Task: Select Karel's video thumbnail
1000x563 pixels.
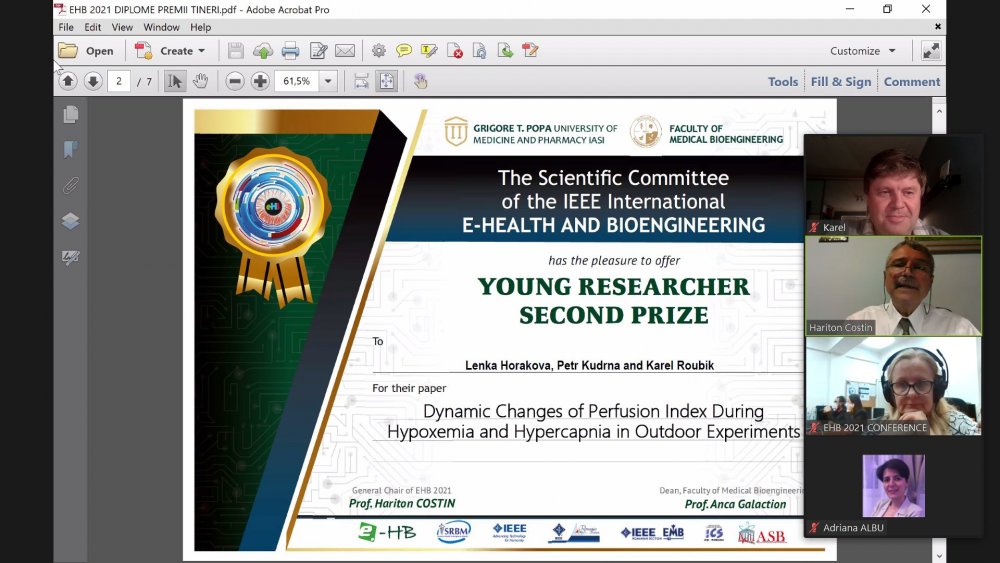Action: 893,185
